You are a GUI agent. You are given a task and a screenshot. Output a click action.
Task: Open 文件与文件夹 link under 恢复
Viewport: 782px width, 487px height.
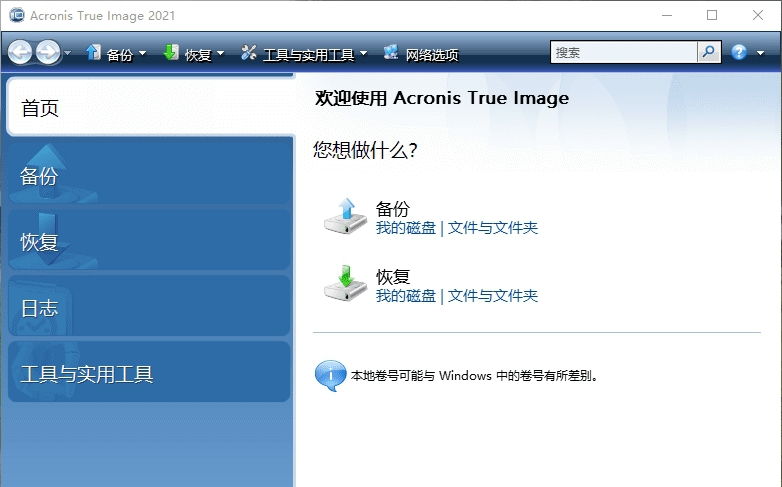click(x=493, y=296)
